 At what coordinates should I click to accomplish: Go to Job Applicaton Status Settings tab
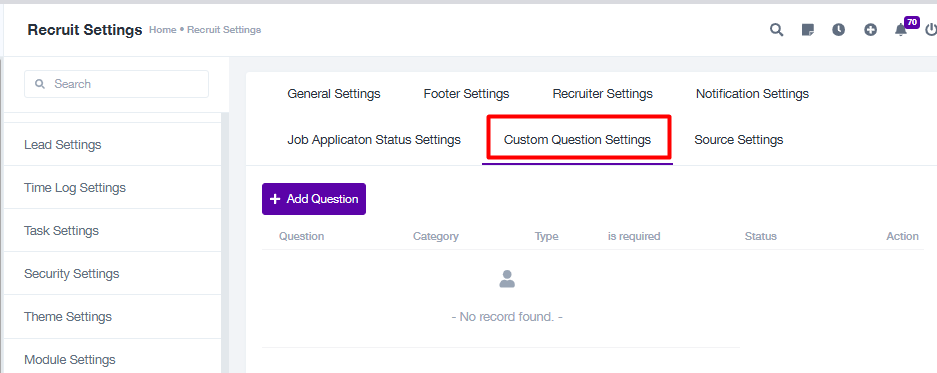tap(374, 140)
